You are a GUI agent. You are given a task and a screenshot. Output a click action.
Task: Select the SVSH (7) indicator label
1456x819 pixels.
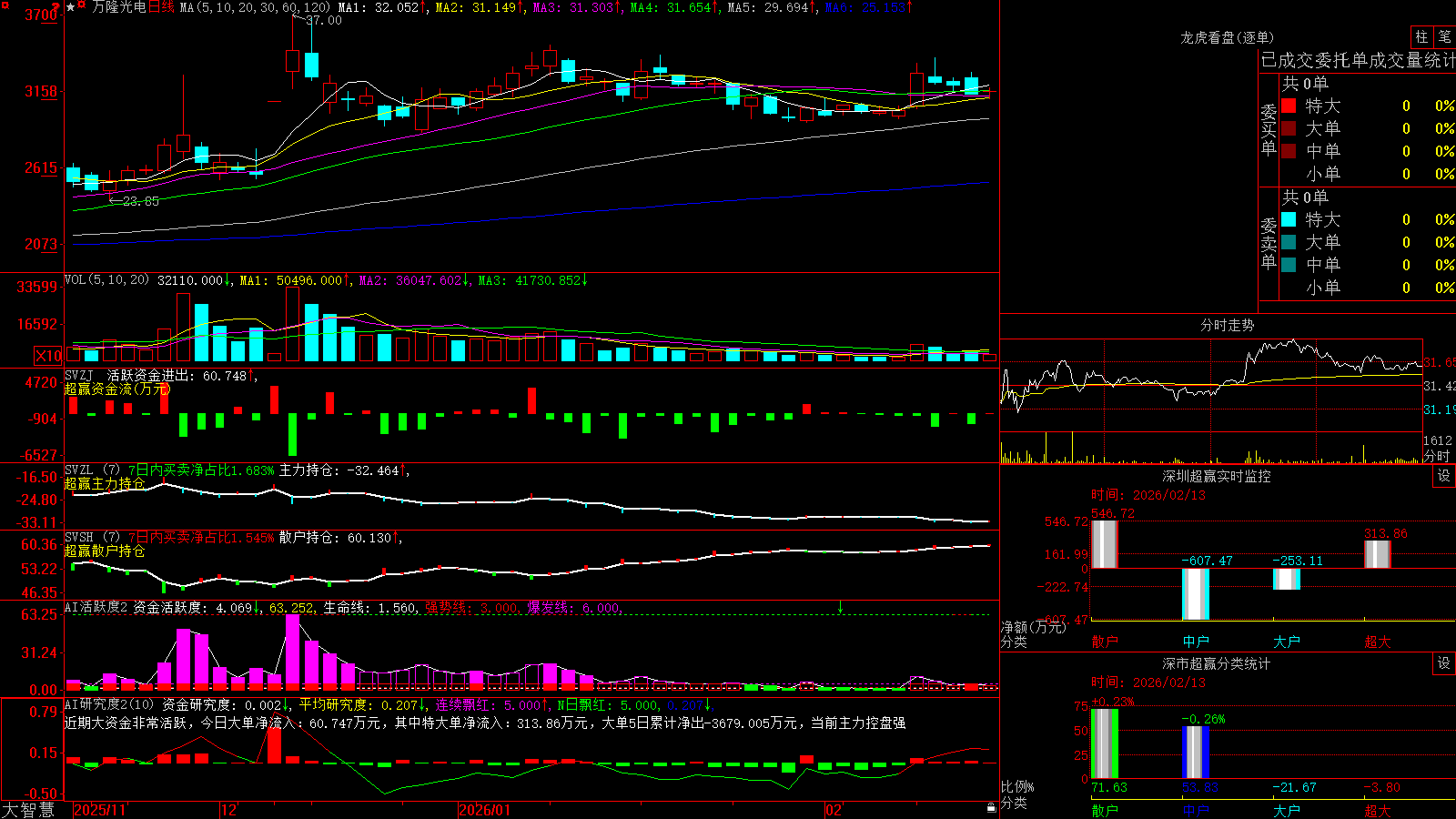[92, 538]
